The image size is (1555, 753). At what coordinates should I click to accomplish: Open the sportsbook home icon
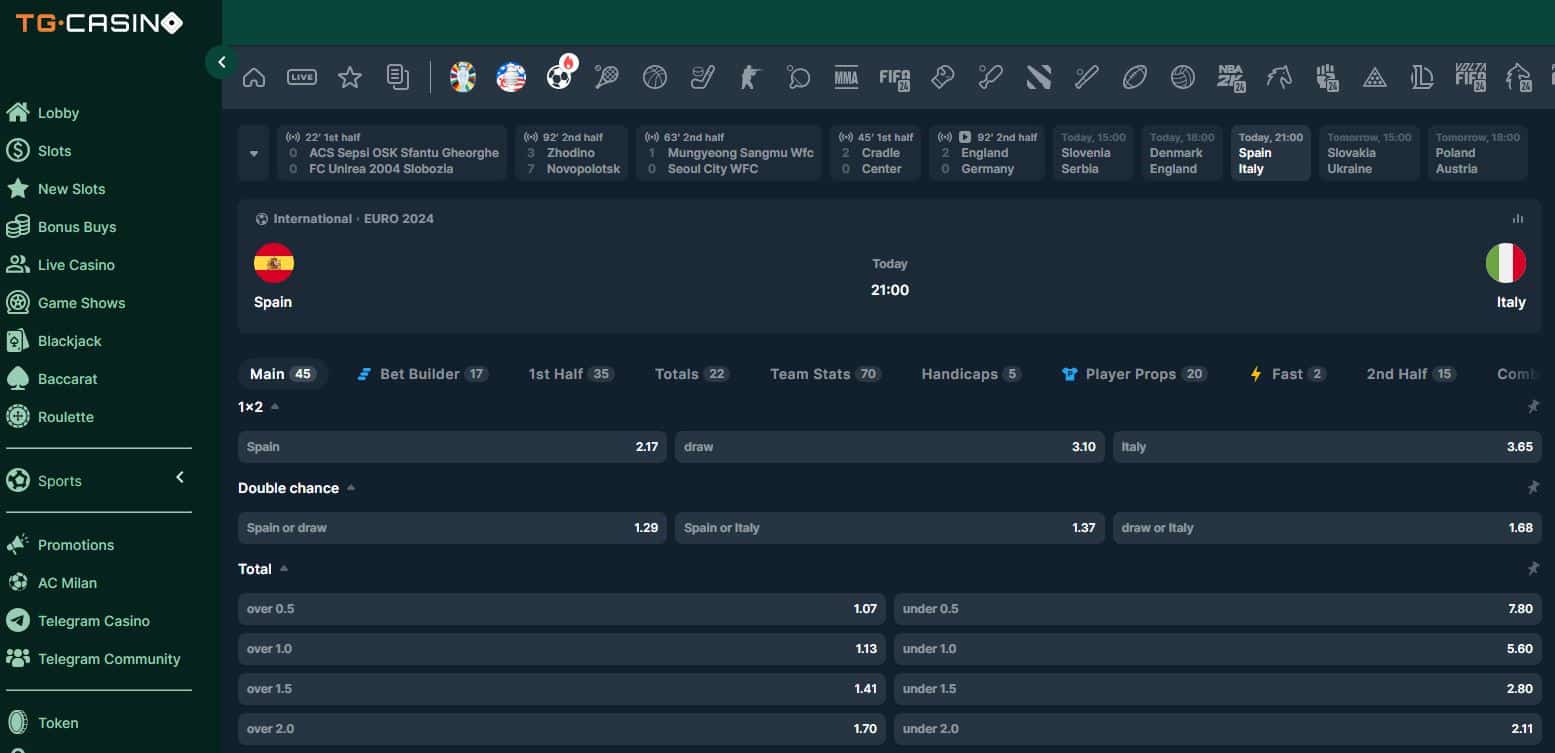pos(254,77)
